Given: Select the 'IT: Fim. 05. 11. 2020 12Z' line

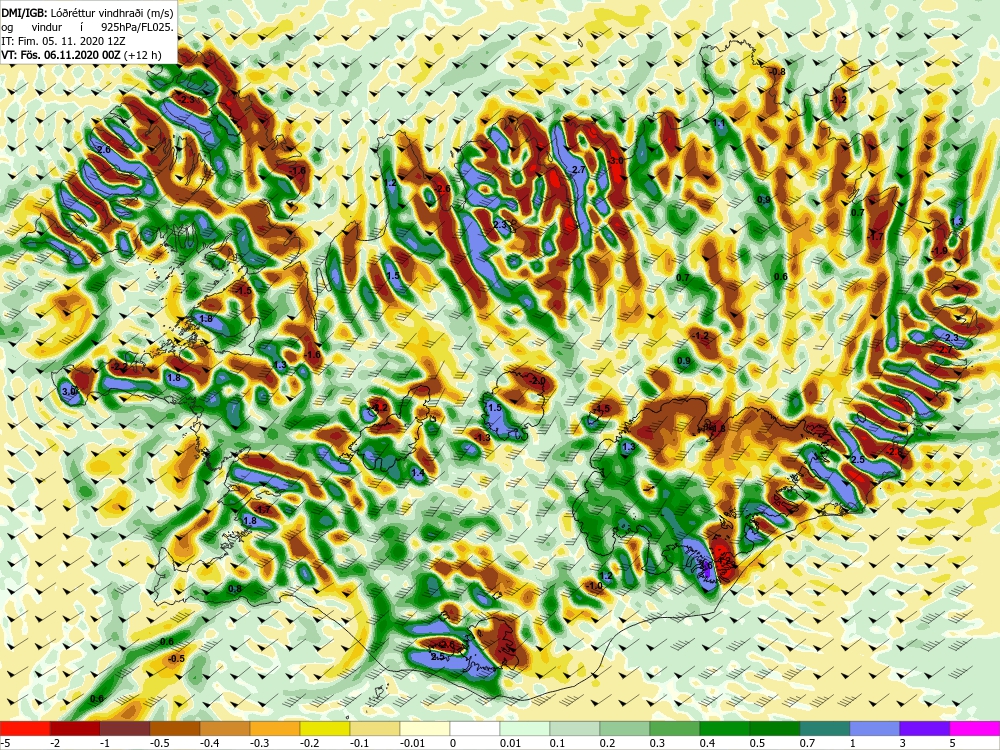Looking at the screenshot, I should pyautogui.click(x=63, y=41).
